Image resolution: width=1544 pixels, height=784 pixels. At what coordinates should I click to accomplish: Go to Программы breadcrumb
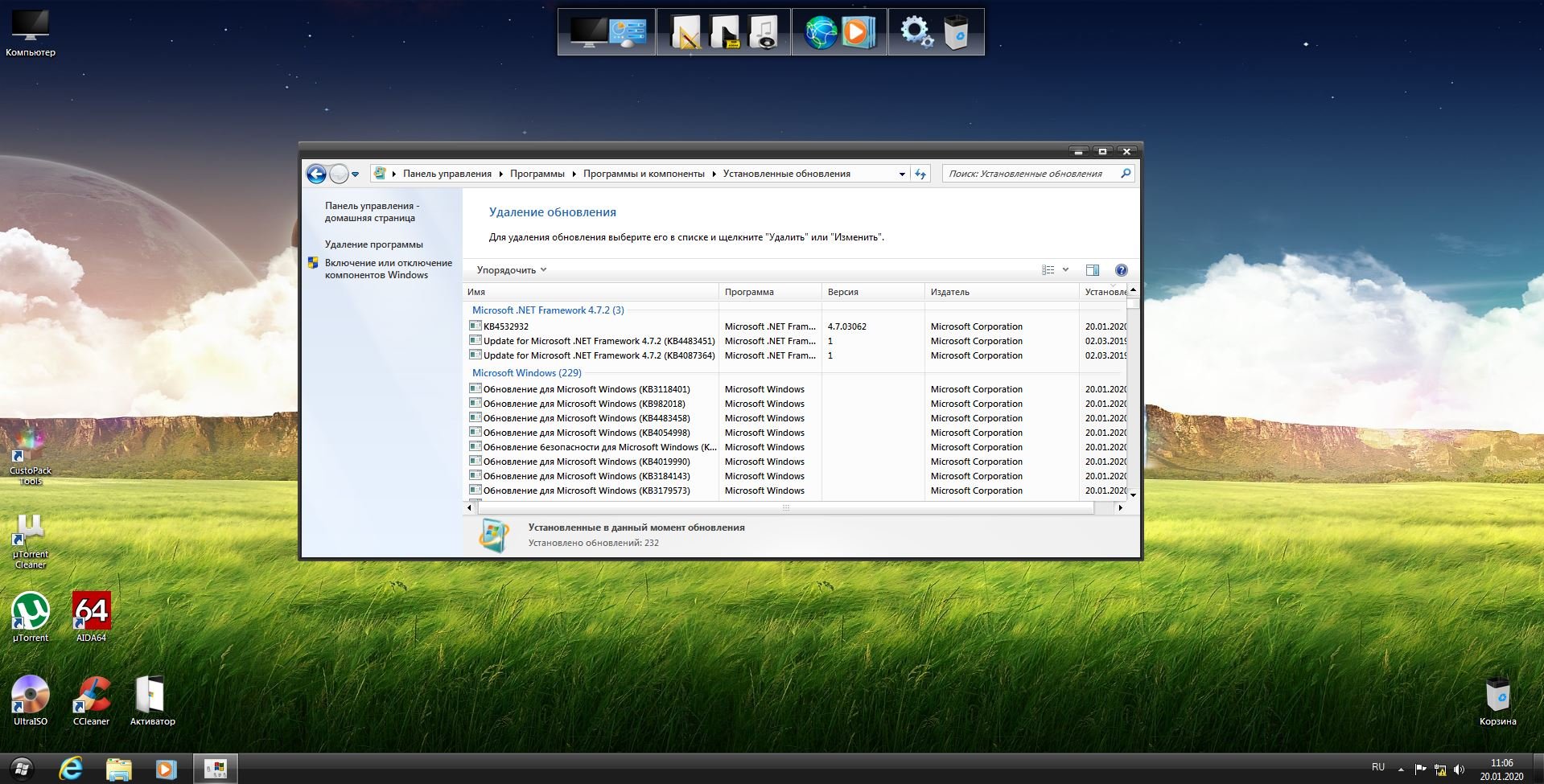point(537,174)
